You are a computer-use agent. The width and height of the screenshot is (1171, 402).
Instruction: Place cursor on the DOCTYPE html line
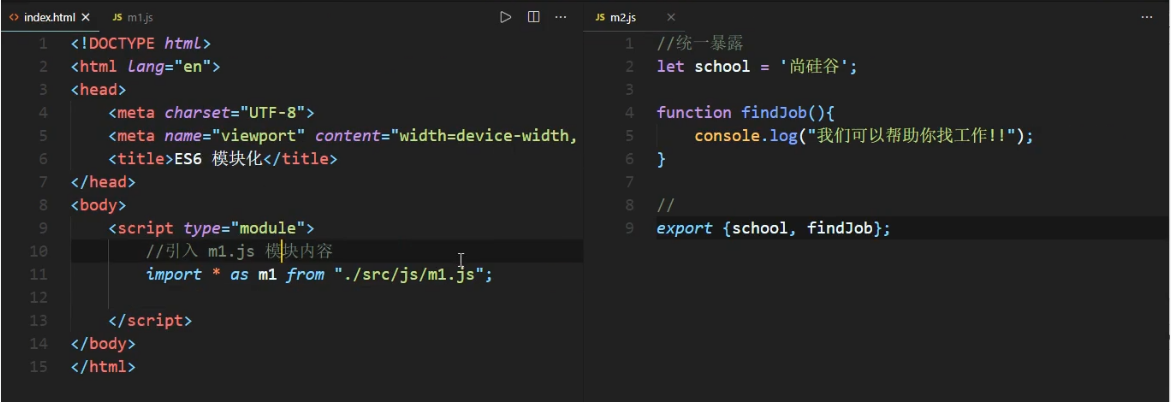[141, 43]
